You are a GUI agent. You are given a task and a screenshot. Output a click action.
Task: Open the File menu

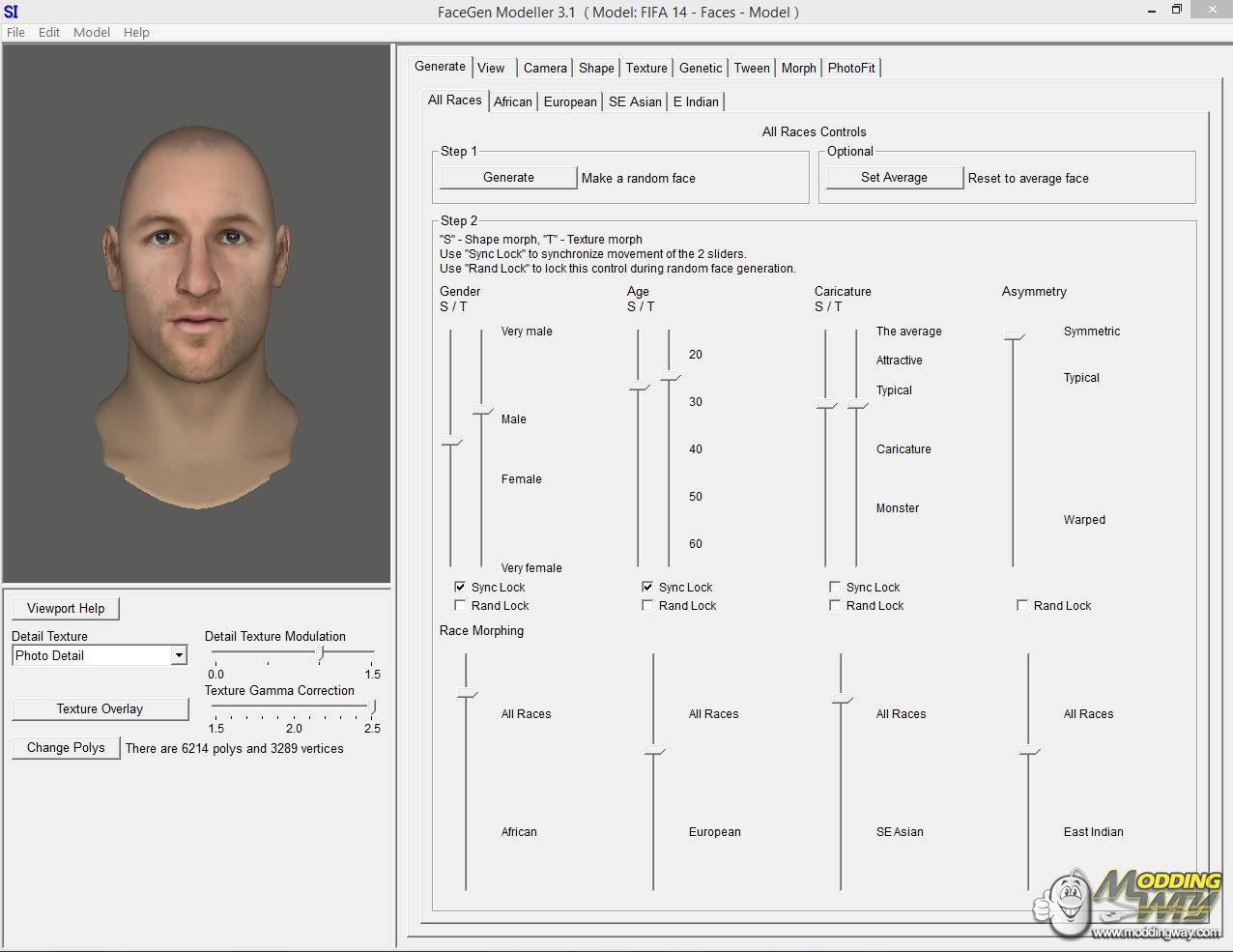click(x=15, y=32)
